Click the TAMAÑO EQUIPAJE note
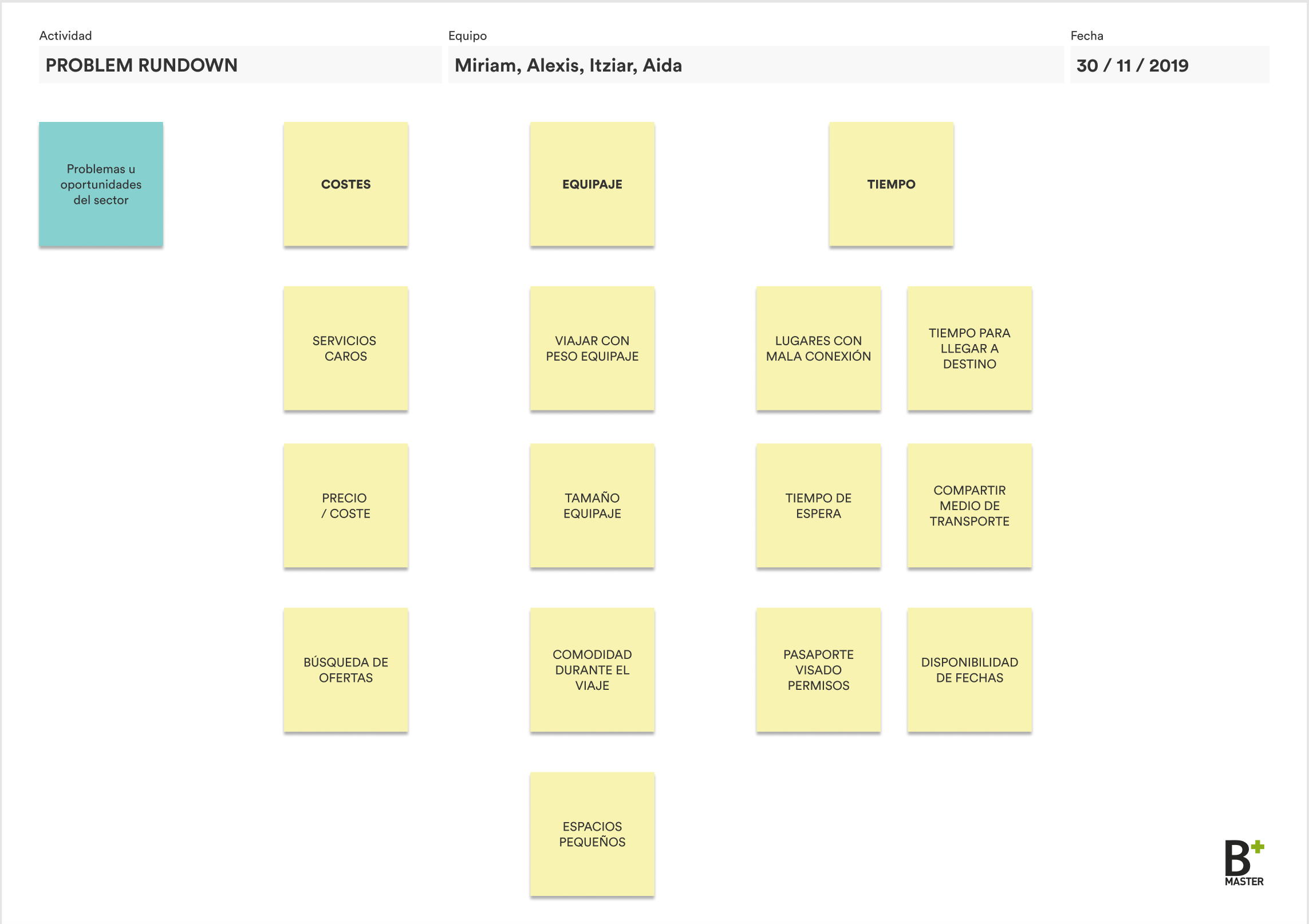 (x=592, y=506)
